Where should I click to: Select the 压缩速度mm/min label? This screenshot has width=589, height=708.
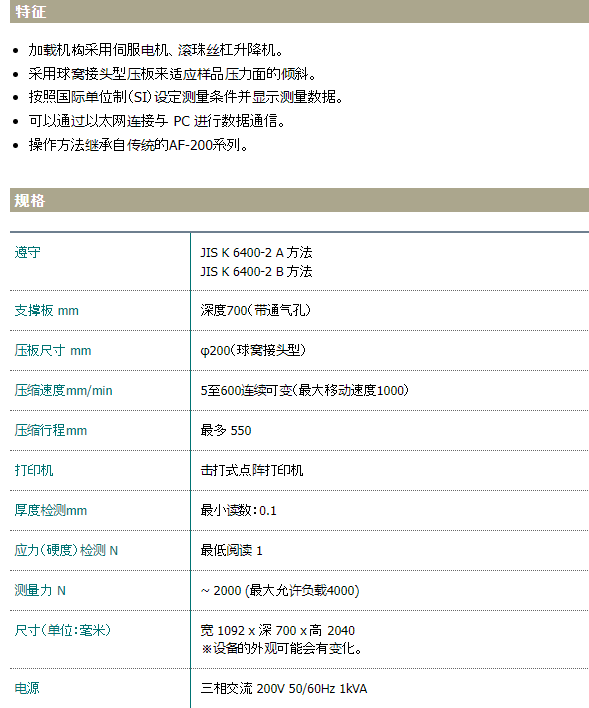tap(63, 390)
